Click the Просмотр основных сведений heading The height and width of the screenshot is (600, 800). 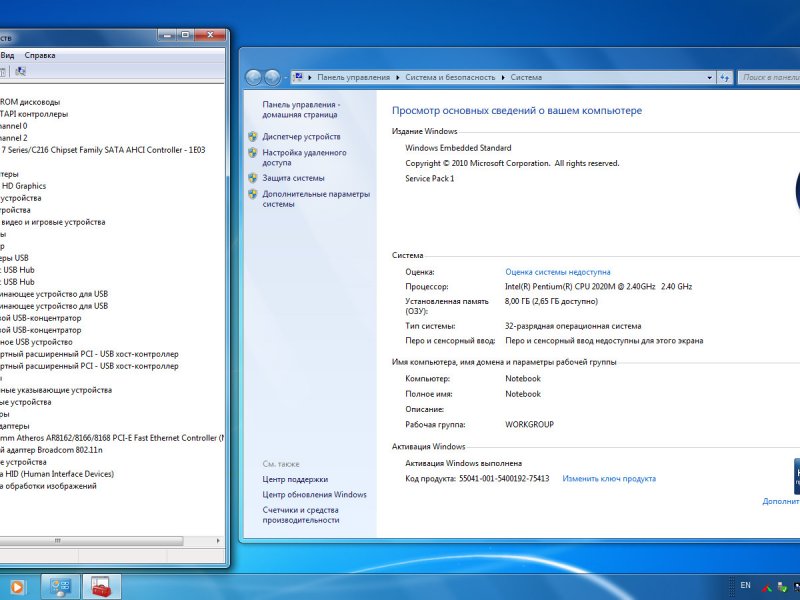pos(517,110)
